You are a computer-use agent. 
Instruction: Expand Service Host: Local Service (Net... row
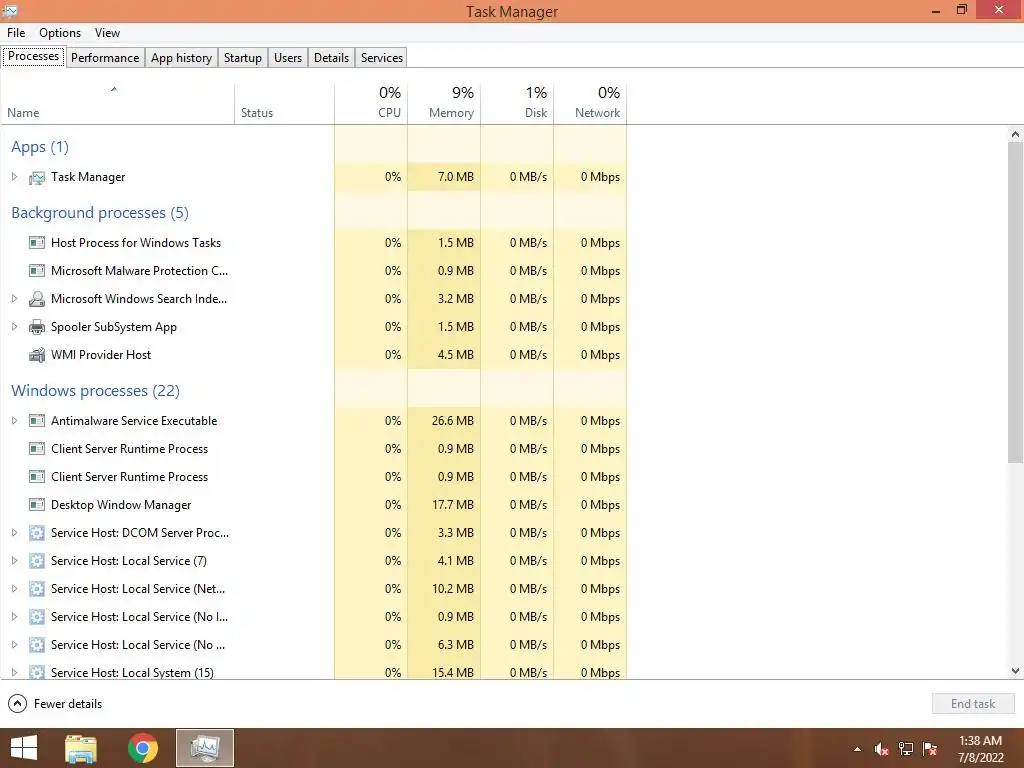(14, 589)
